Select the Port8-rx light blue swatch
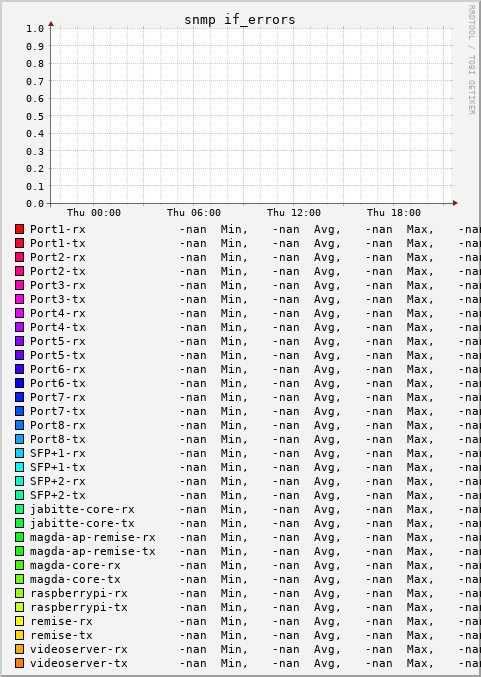The height and width of the screenshot is (677, 481). [19, 425]
